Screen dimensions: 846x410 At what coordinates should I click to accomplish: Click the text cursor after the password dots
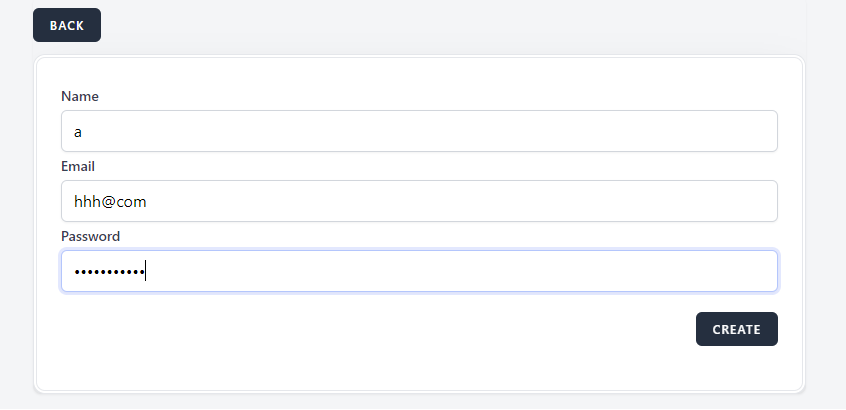(x=146, y=271)
